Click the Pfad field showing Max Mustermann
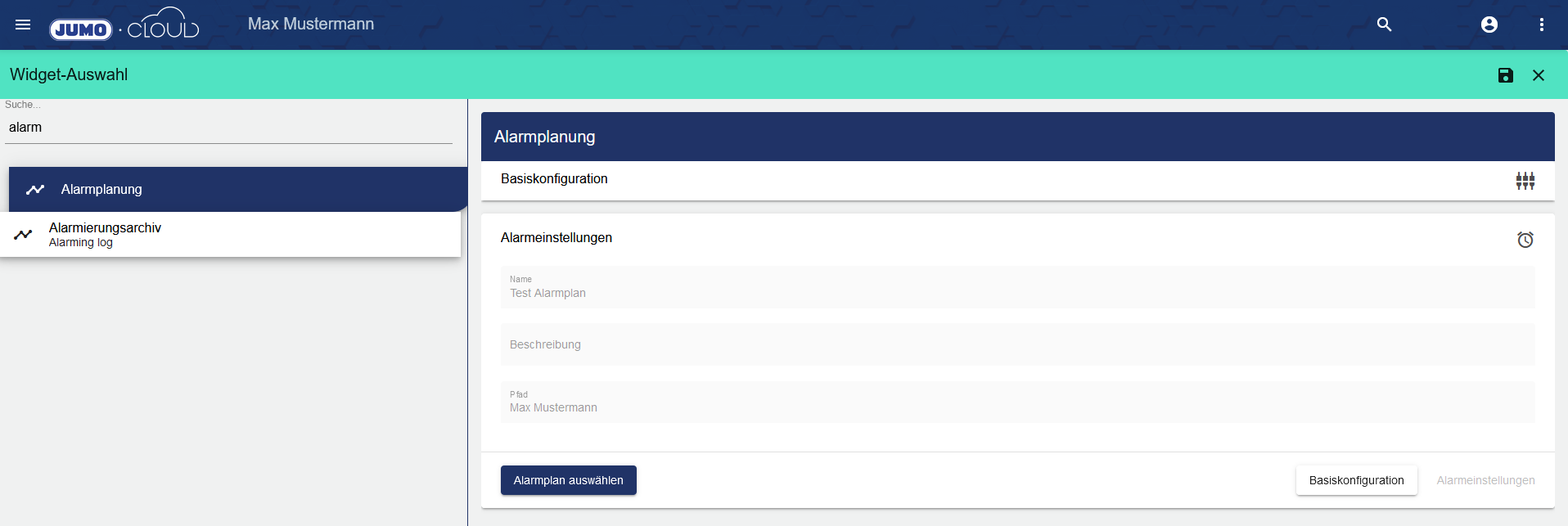 [1016, 402]
